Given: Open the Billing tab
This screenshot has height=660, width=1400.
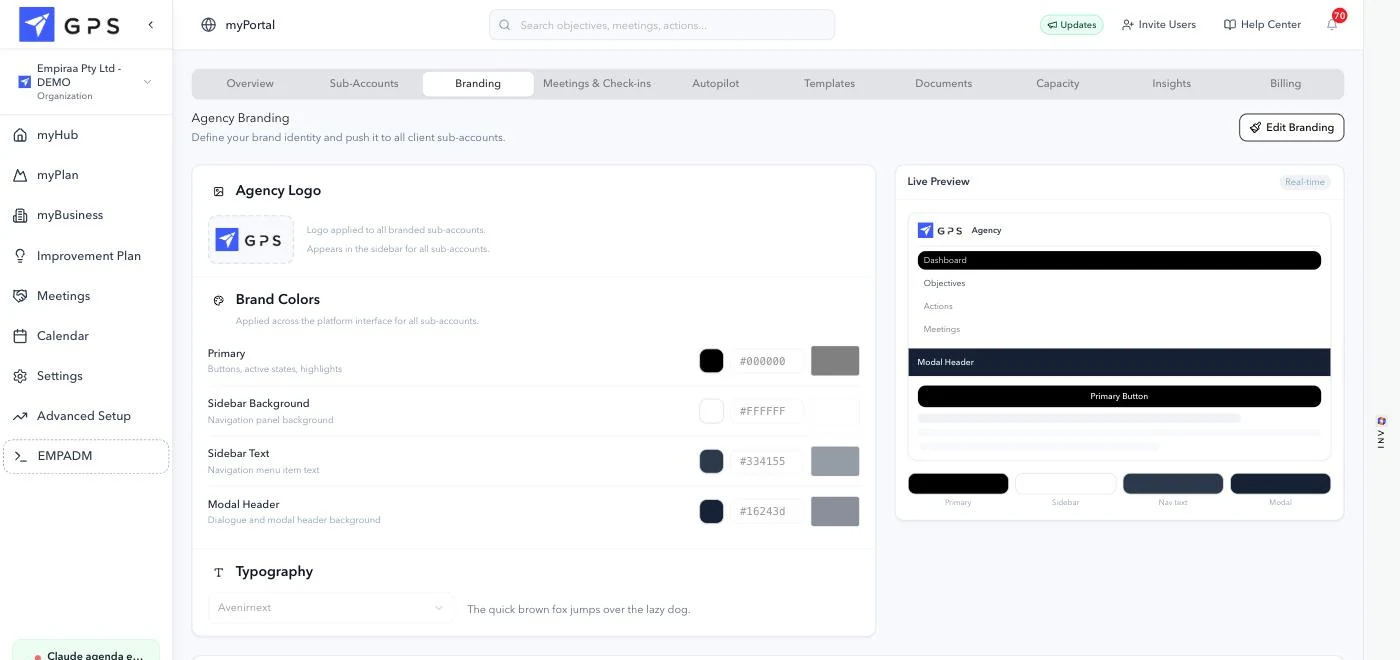Looking at the screenshot, I should (x=1286, y=84).
